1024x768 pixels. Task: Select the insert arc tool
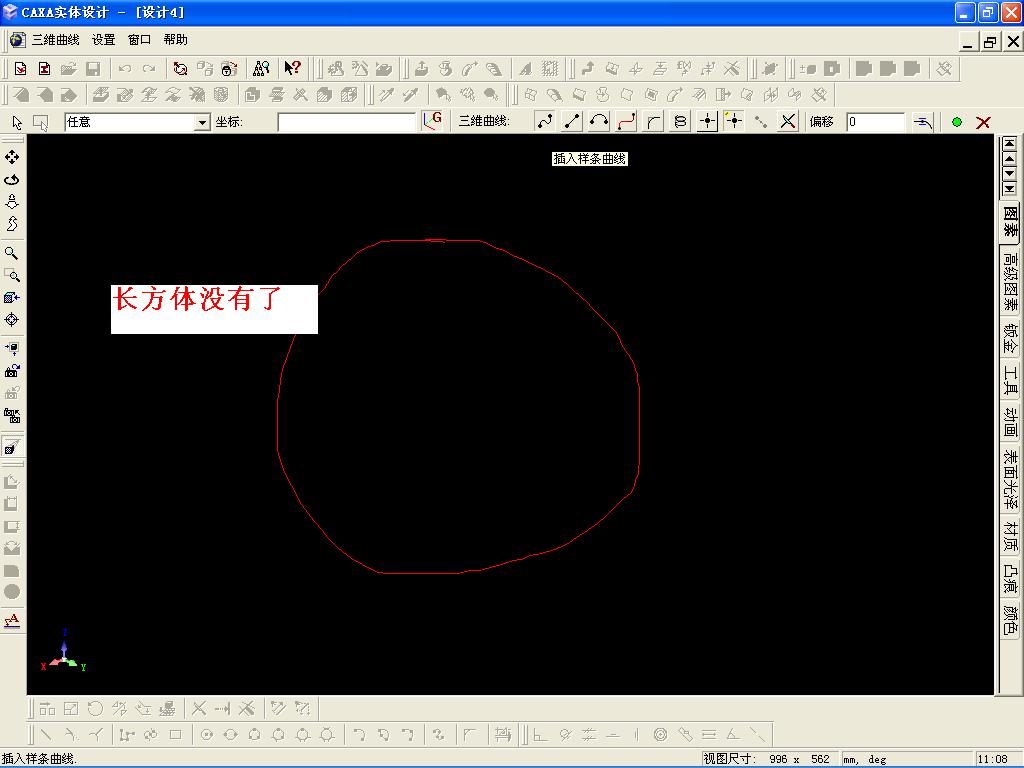(599, 121)
